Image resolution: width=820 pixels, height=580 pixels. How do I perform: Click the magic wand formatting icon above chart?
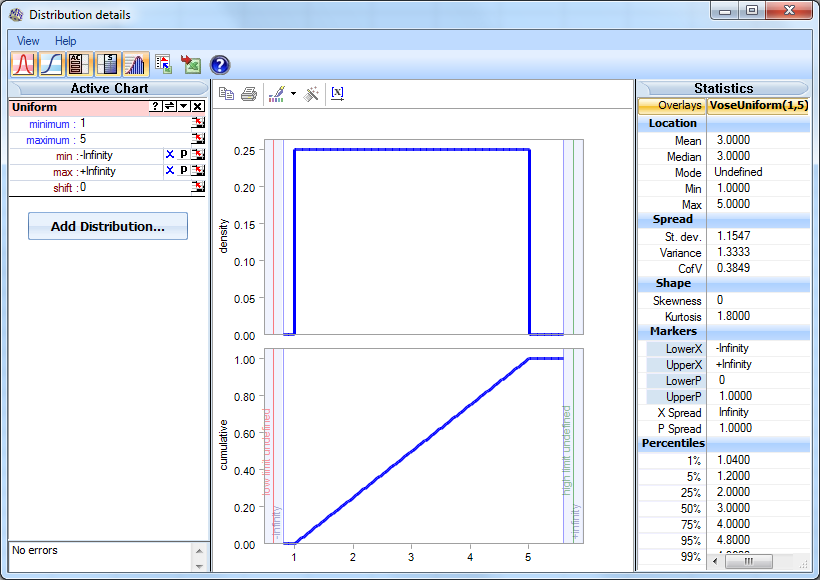[311, 93]
